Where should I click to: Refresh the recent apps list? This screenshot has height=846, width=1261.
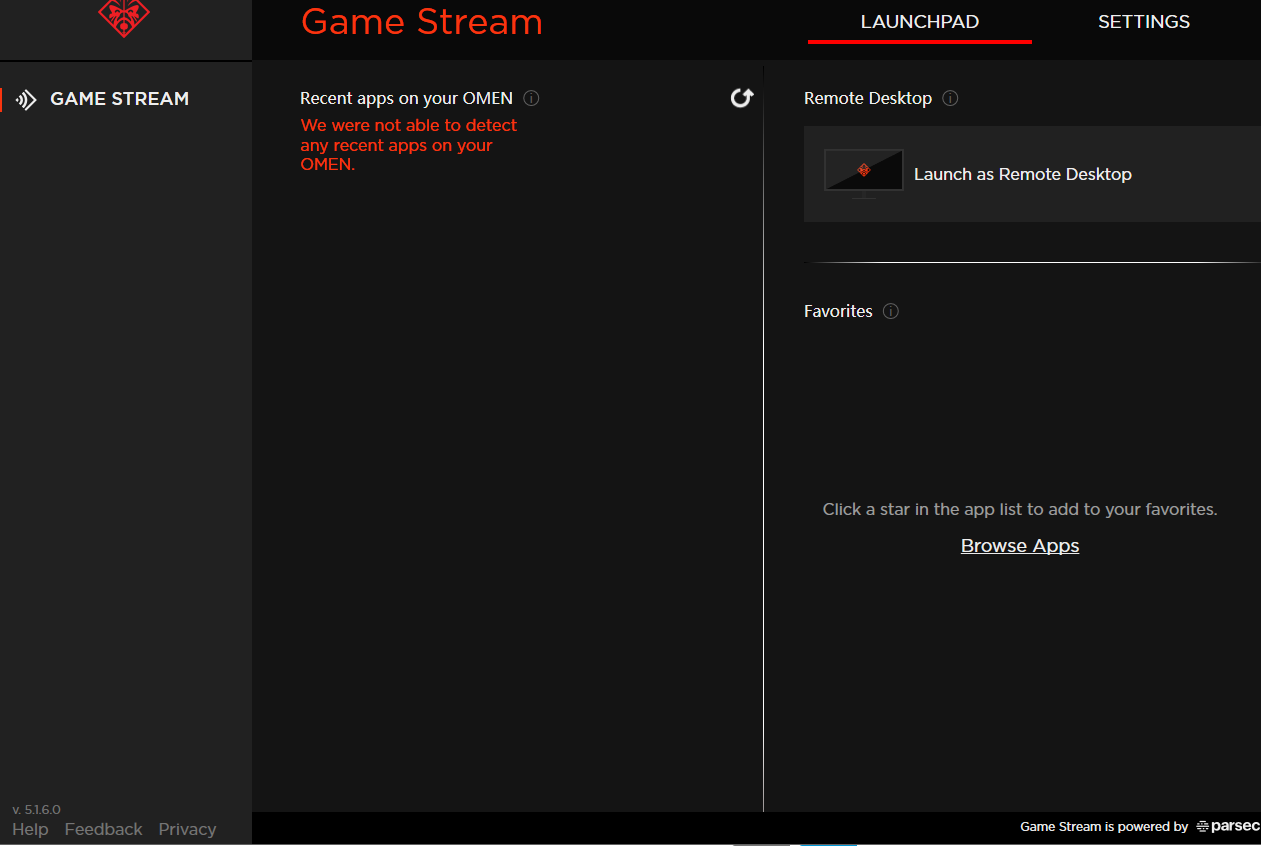pos(741,97)
